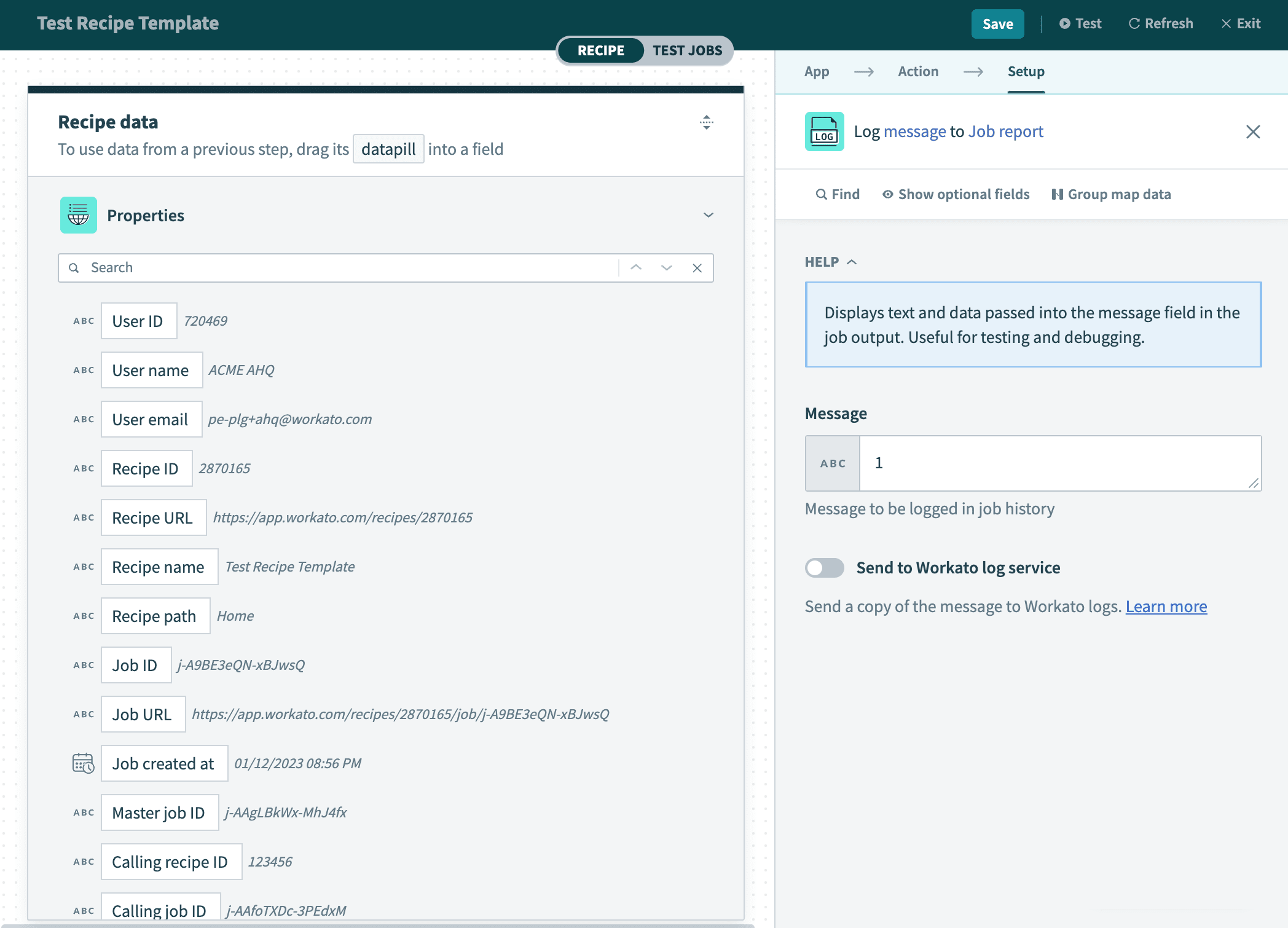Go to previous search result arrow
1288x928 pixels.
(x=636, y=268)
